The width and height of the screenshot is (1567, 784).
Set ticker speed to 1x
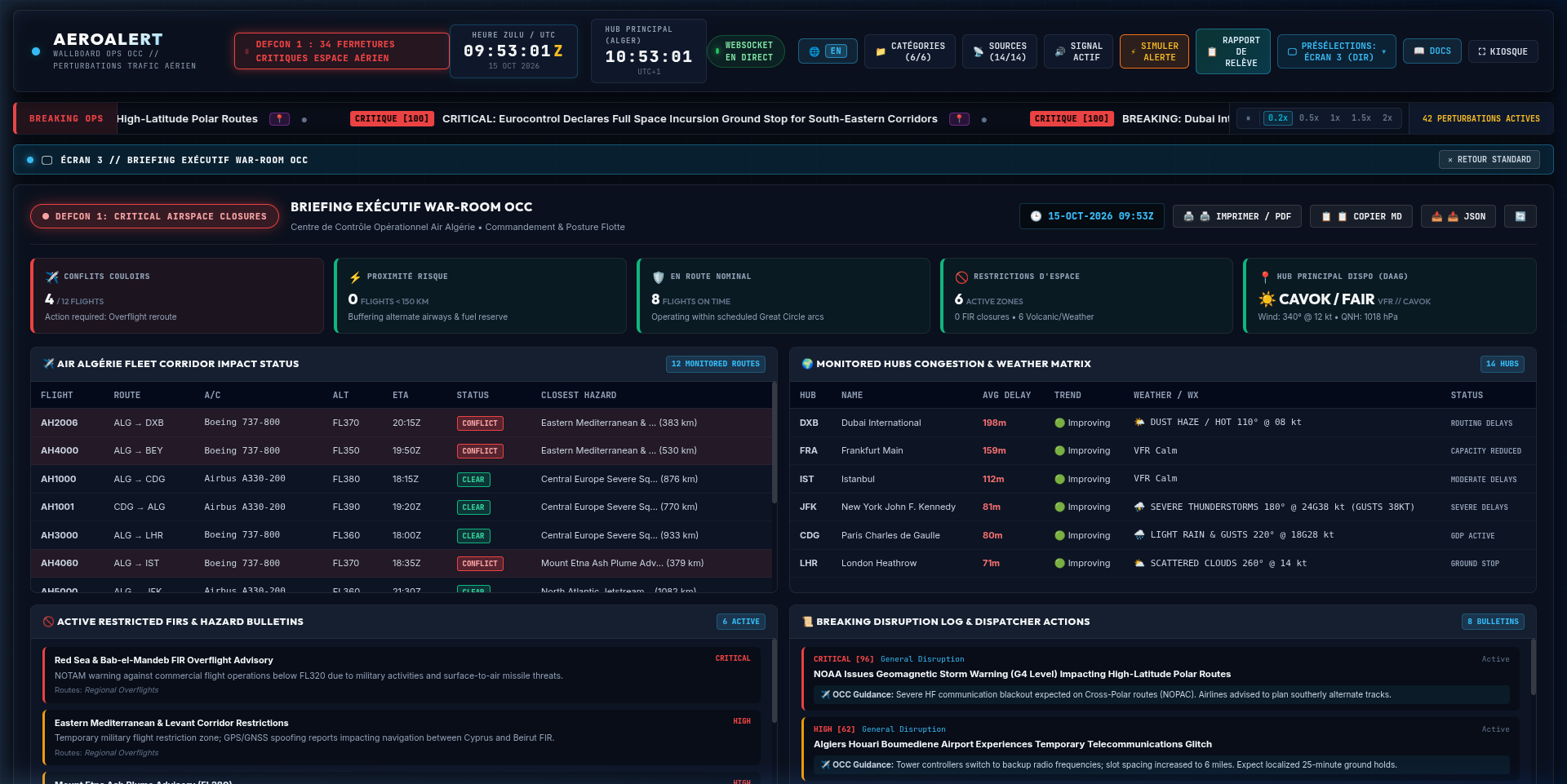1335,118
